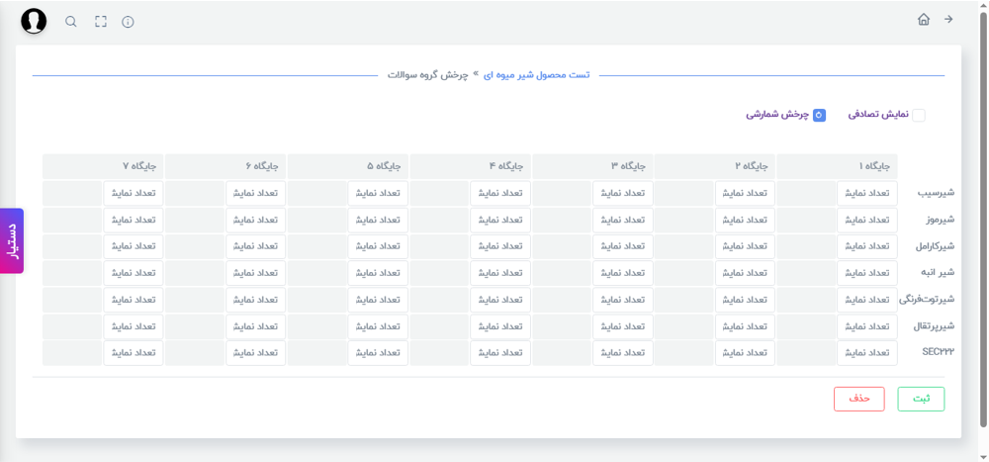The height and width of the screenshot is (462, 990).
Task: Open the دستیار side panel tab
Action: [x=12, y=240]
